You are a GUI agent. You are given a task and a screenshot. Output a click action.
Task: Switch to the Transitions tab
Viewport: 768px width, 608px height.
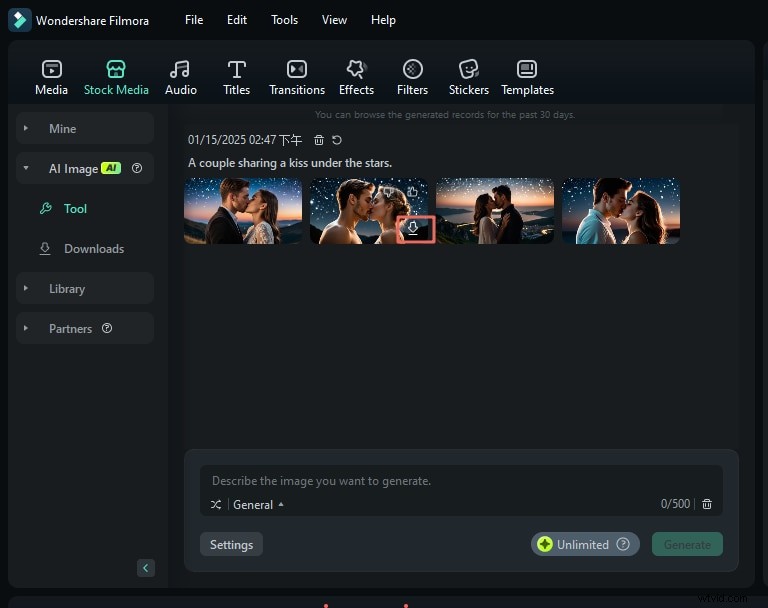tap(297, 78)
